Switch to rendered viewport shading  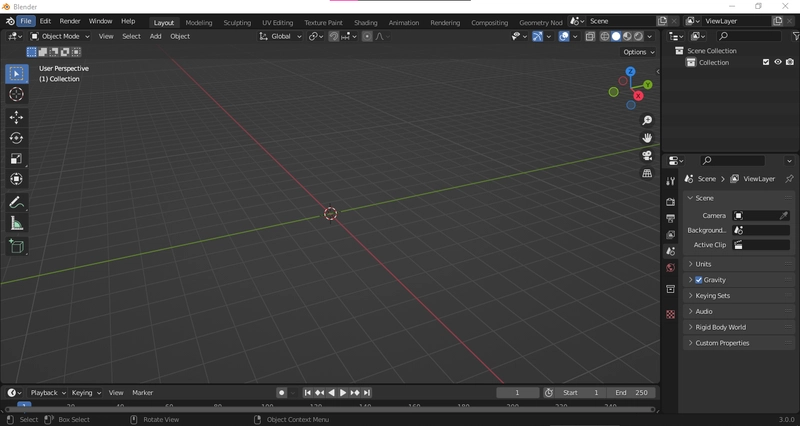638,36
